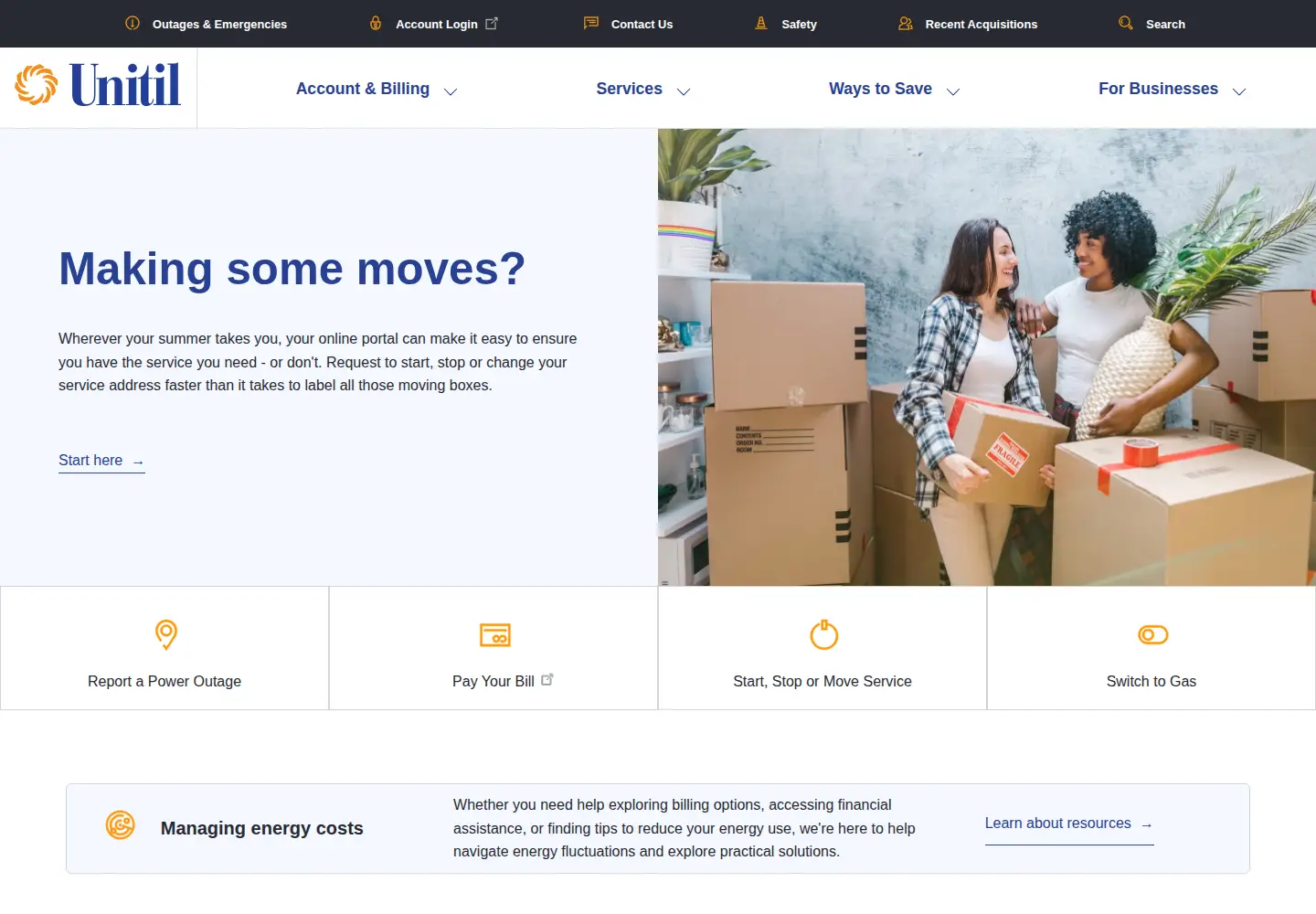Image resolution: width=1316 pixels, height=914 pixels.
Task: Click the Outages & Emergencies alert icon
Action: tap(133, 23)
